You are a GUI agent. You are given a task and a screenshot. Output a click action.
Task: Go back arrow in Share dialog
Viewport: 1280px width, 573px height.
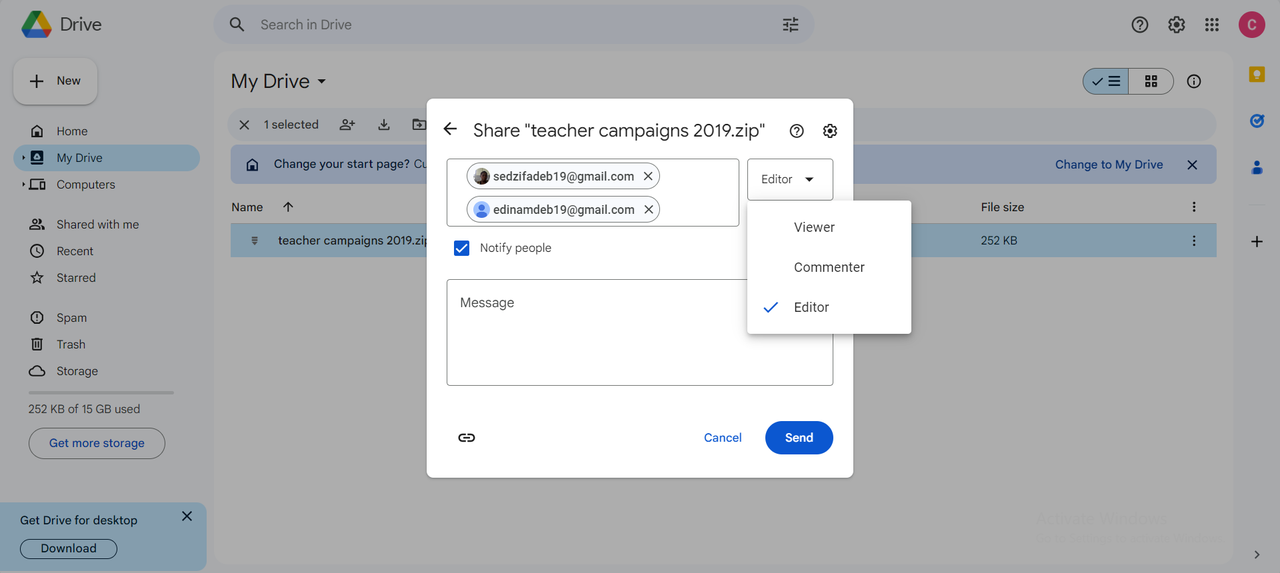point(450,129)
